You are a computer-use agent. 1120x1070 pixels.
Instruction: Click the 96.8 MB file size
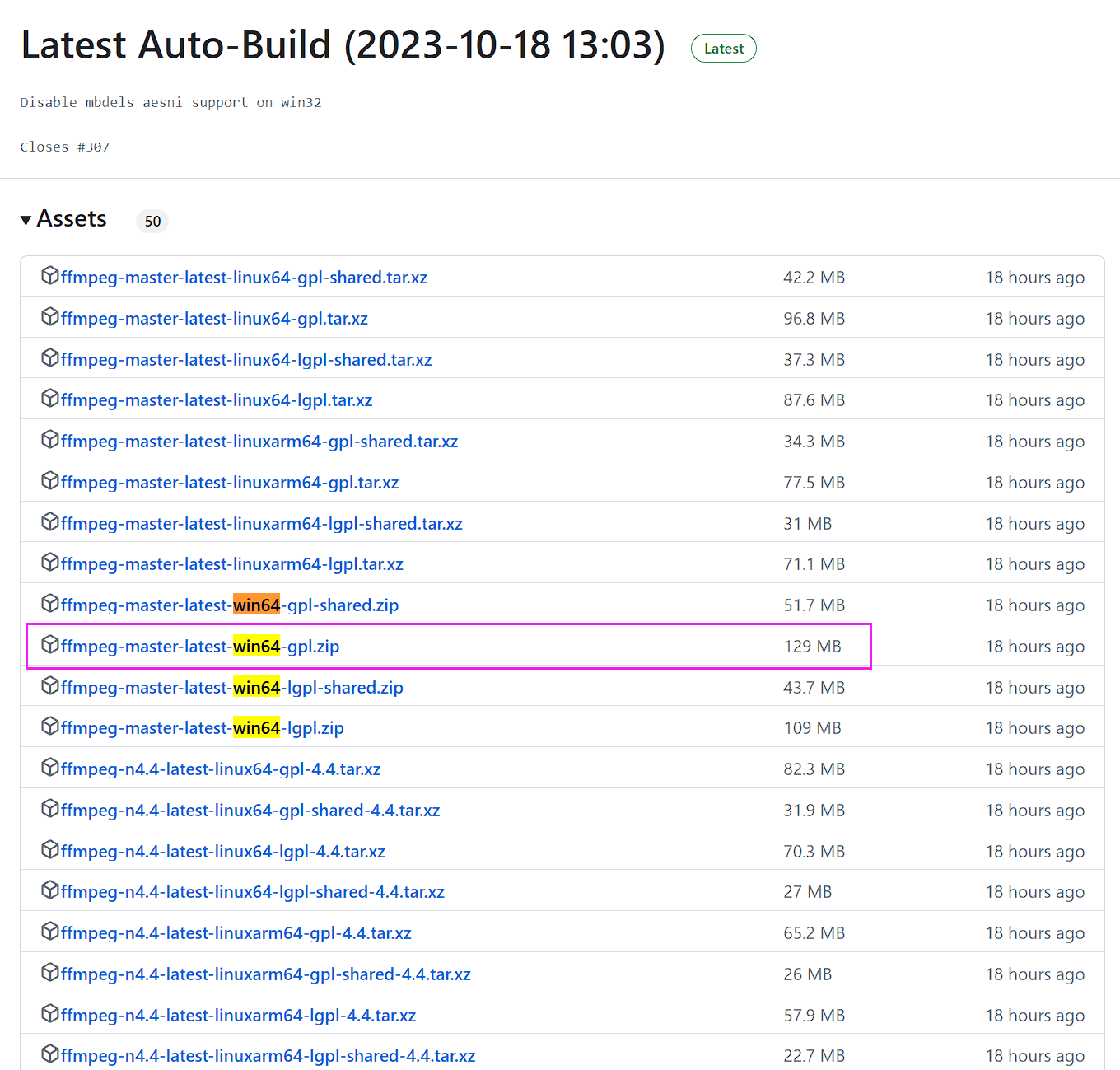tap(814, 319)
